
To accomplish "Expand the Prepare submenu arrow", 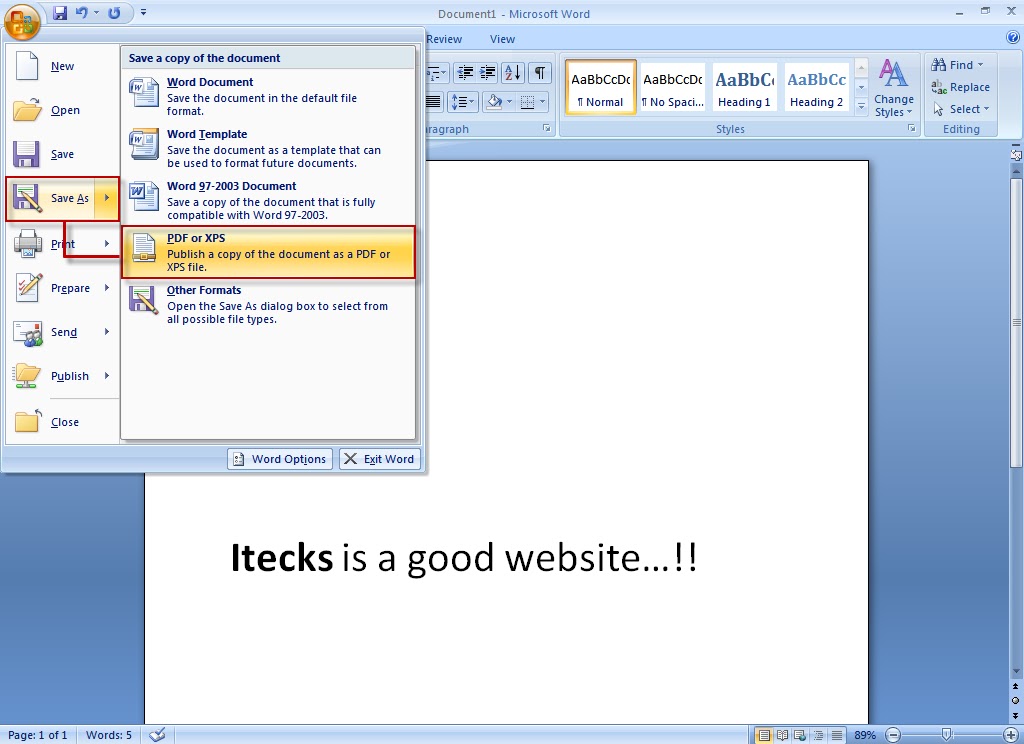I will (x=107, y=288).
